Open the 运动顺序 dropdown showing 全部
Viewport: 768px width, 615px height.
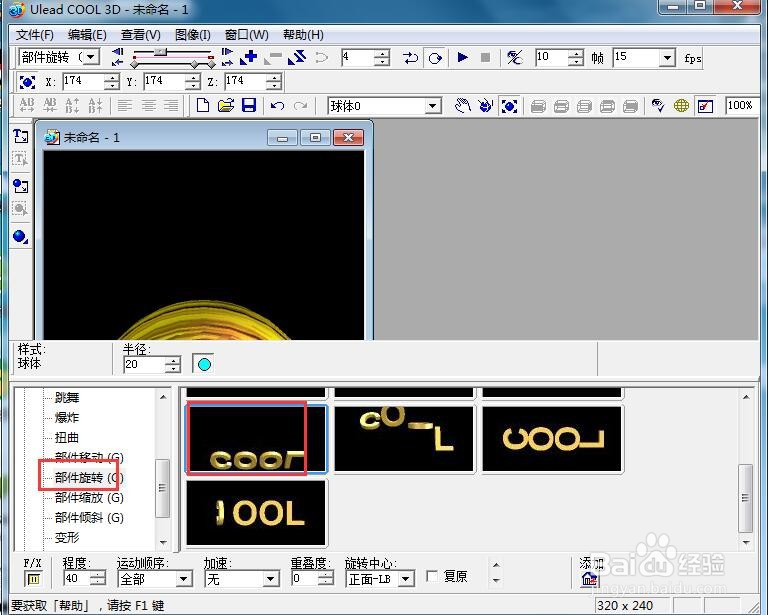[184, 580]
